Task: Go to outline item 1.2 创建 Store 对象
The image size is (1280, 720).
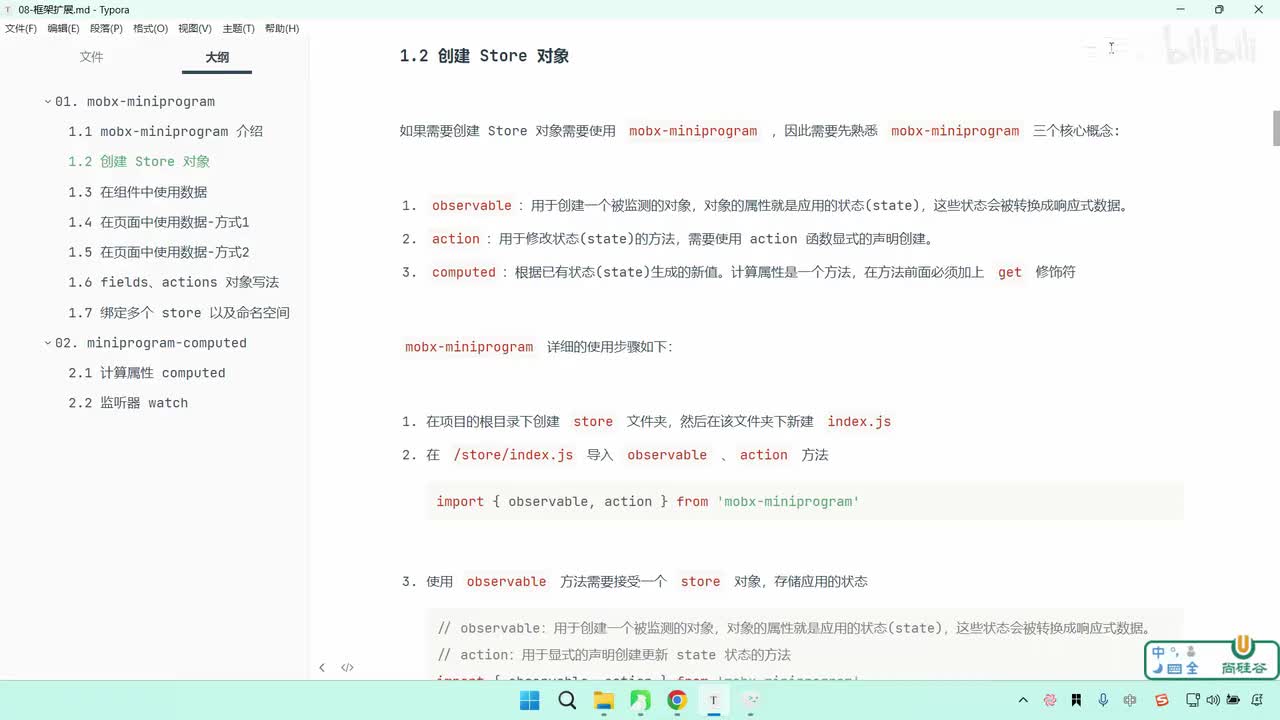Action: 139,162
